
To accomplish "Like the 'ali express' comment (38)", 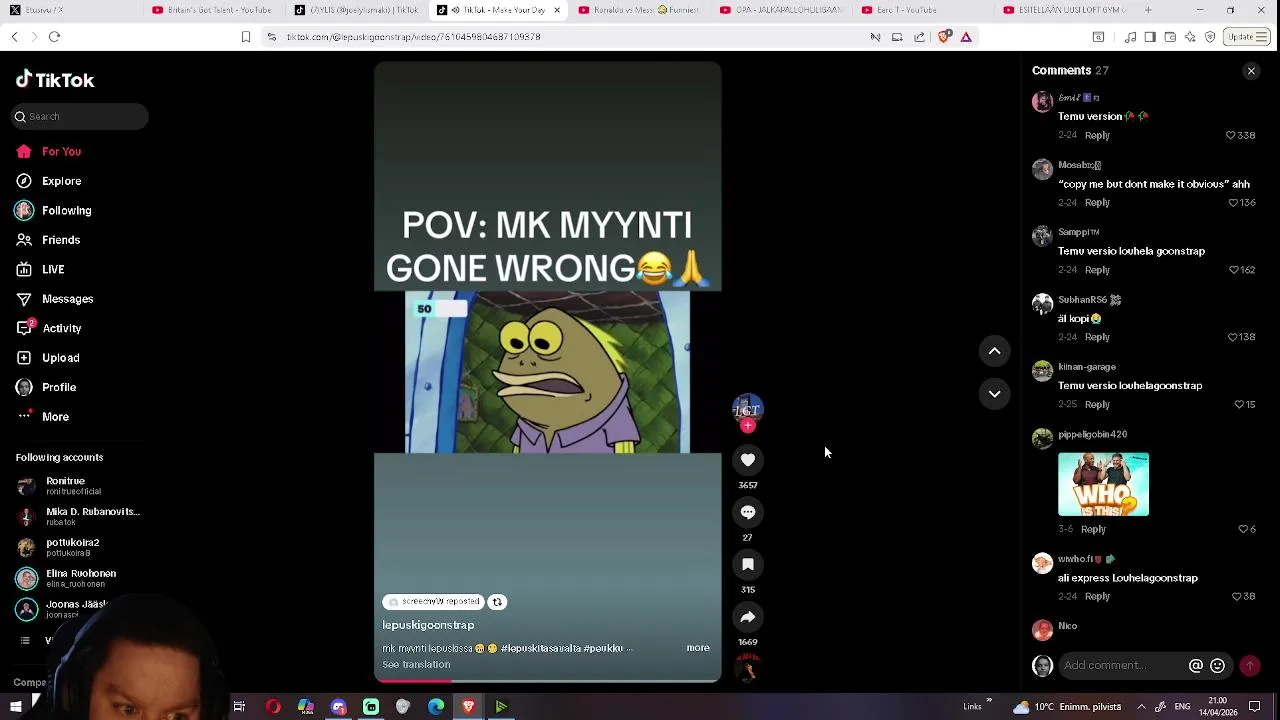I will pyautogui.click(x=1237, y=597).
